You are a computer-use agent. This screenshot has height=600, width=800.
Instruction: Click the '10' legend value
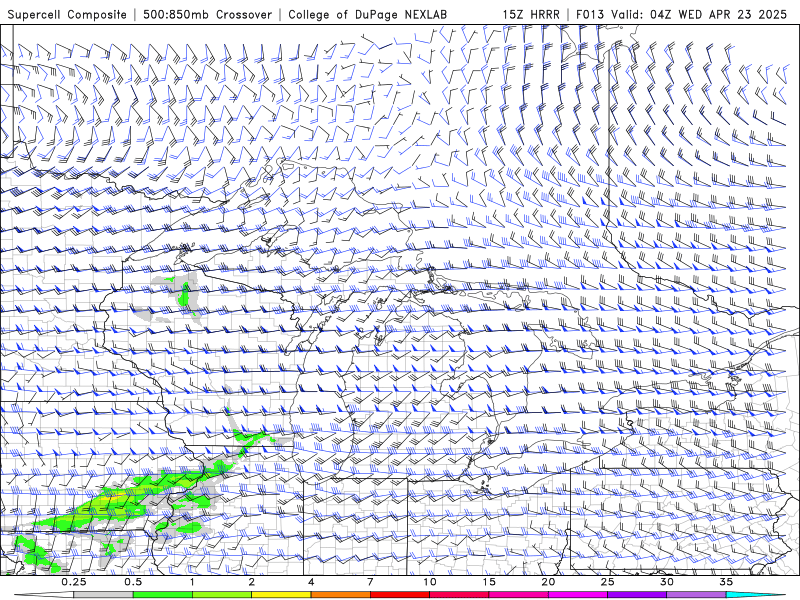[x=430, y=582]
